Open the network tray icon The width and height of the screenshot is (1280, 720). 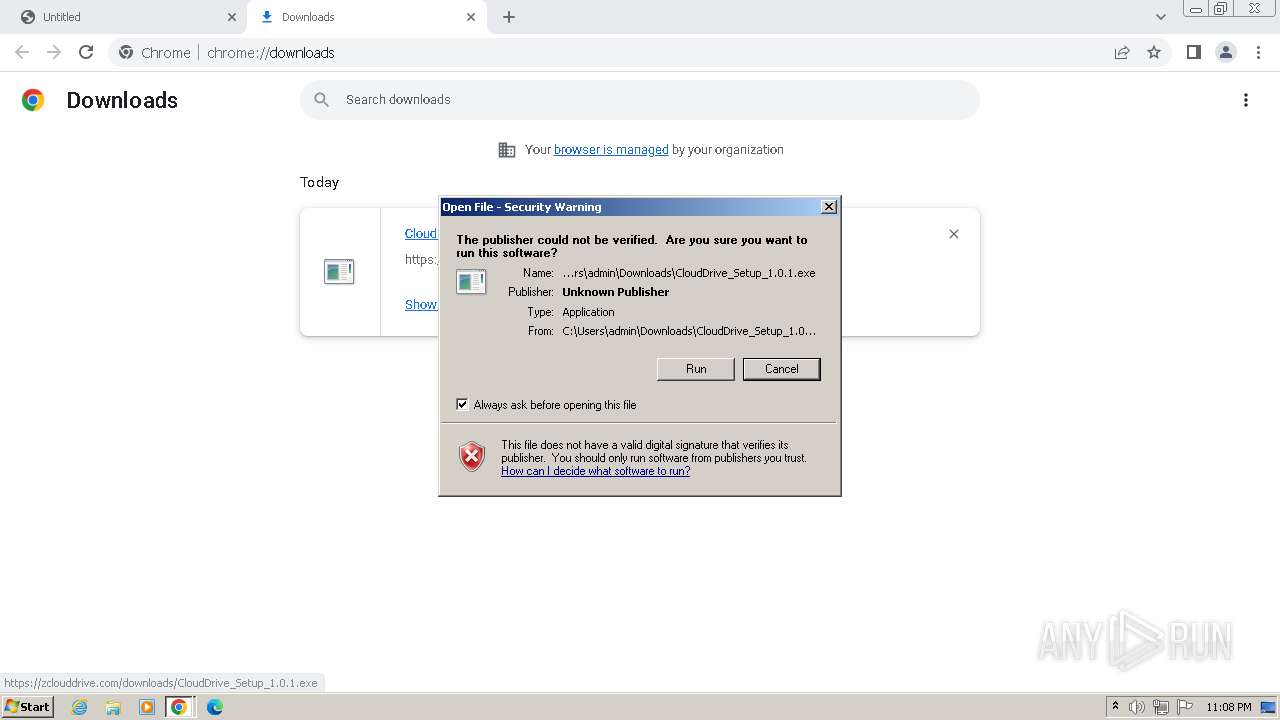point(1161,707)
